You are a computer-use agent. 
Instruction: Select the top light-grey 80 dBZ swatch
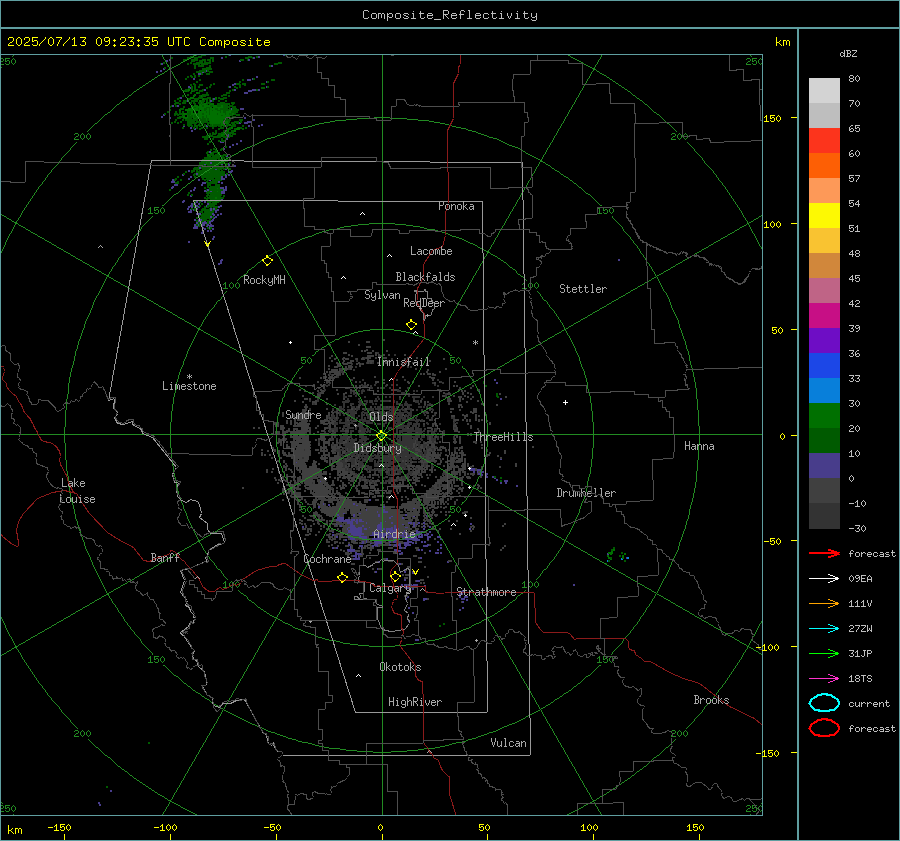(824, 91)
